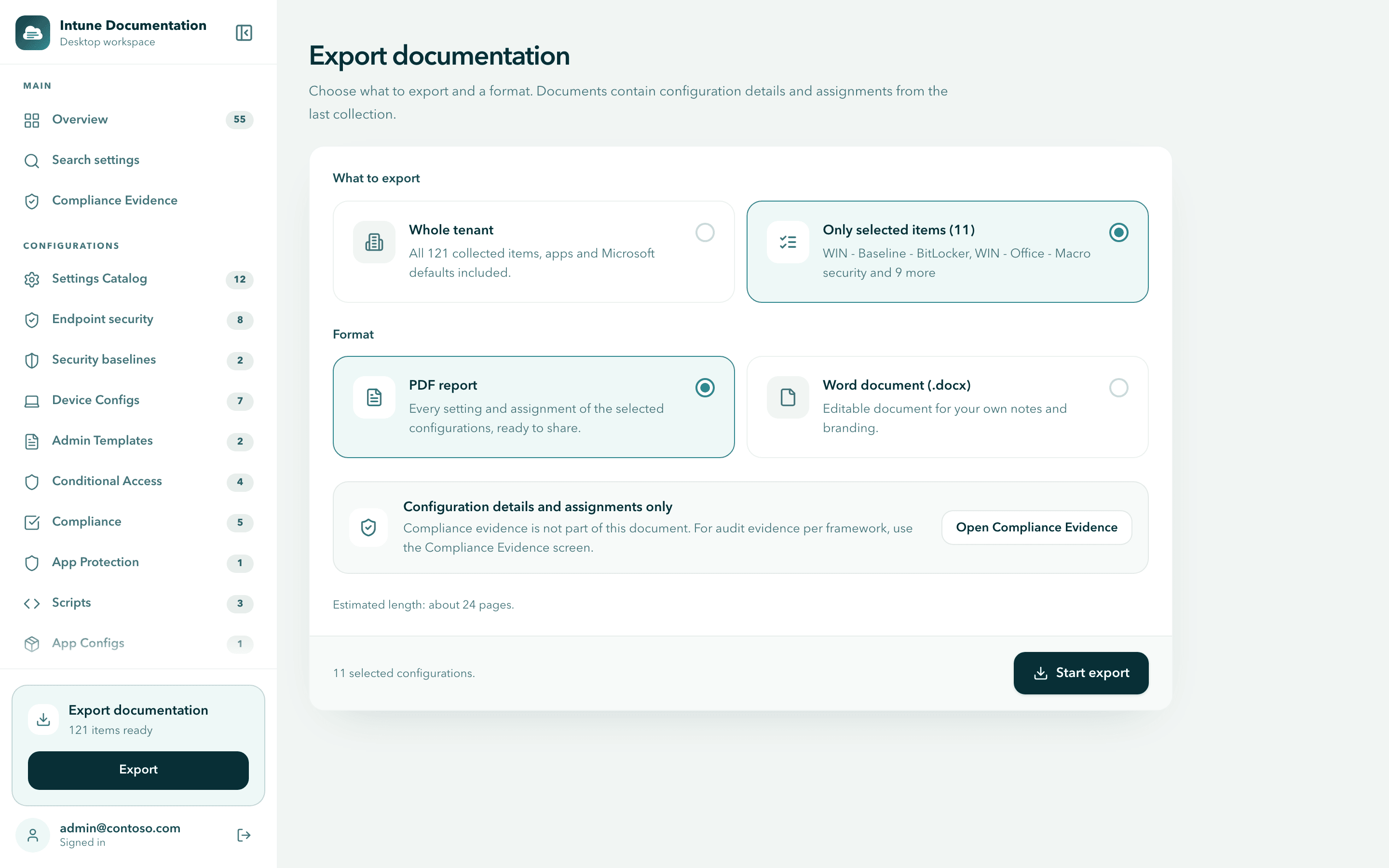Click the 'Estimated length: about 24 pages.' text
1389x868 pixels.
(x=423, y=605)
